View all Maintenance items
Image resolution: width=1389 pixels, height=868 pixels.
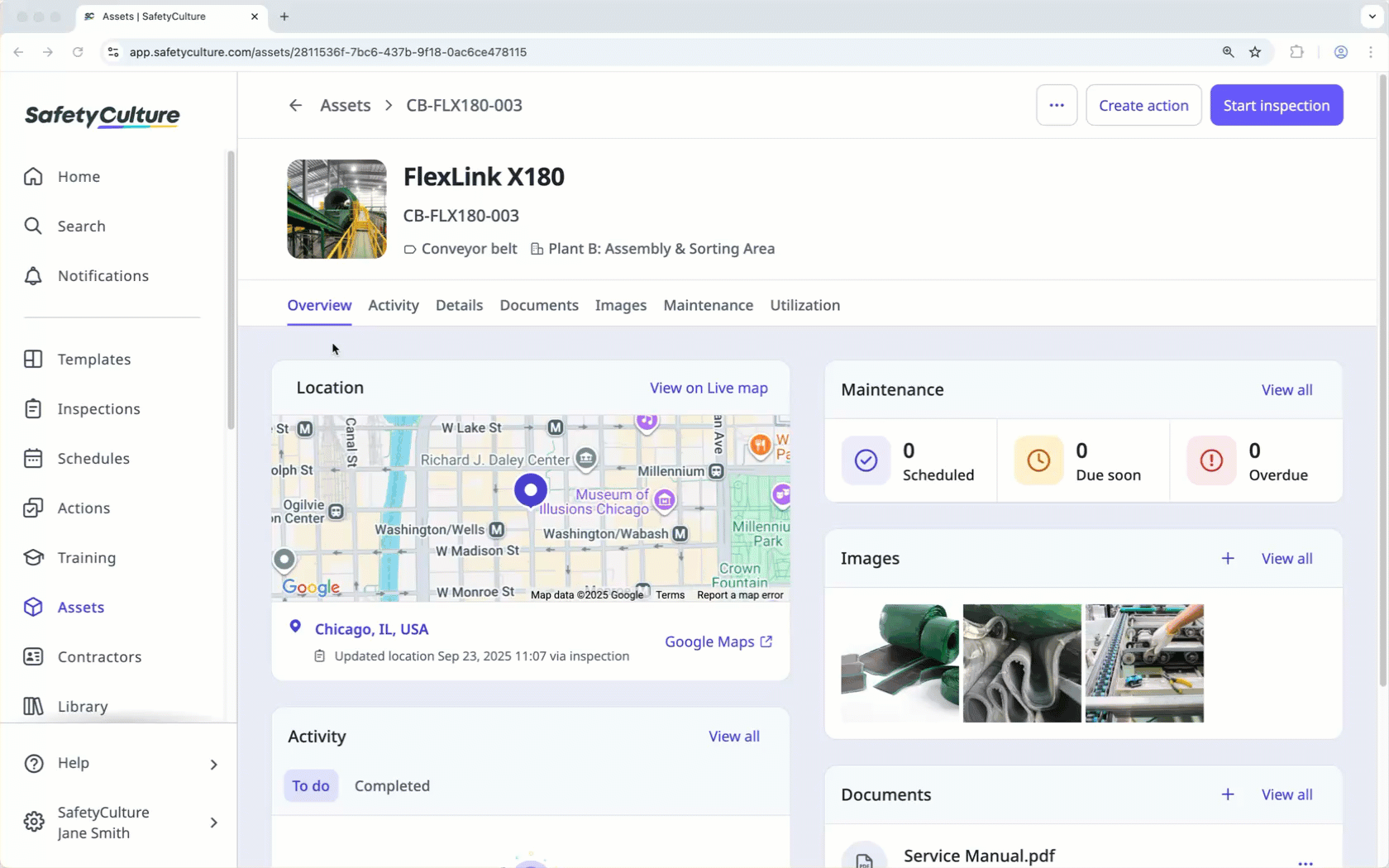click(x=1286, y=389)
